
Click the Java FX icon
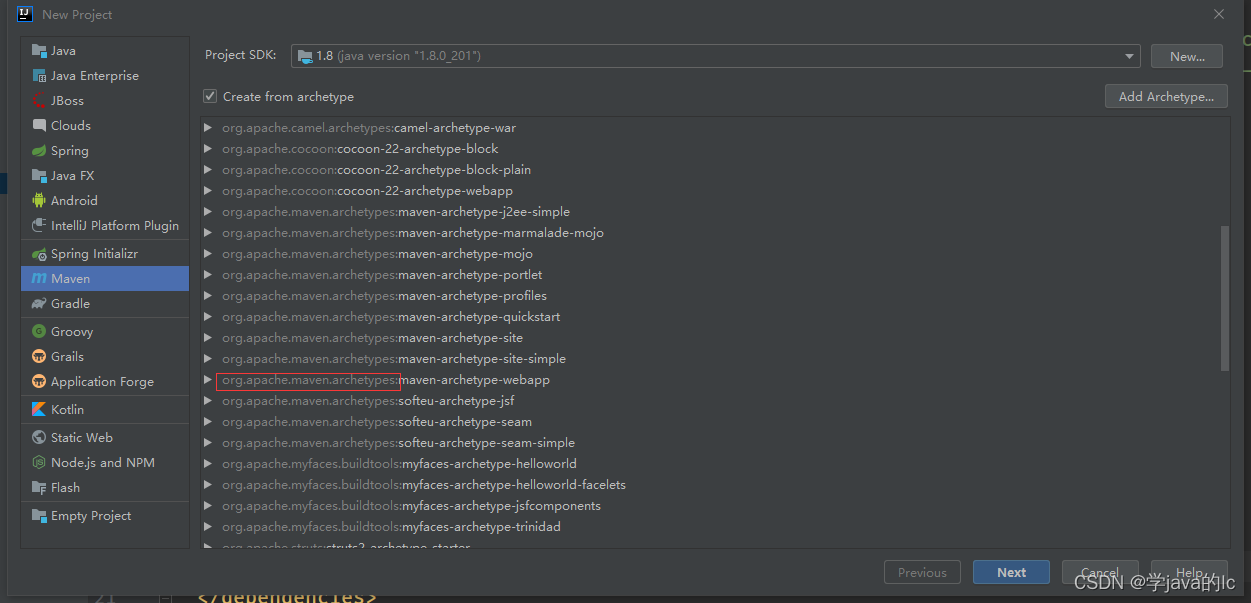pos(39,176)
